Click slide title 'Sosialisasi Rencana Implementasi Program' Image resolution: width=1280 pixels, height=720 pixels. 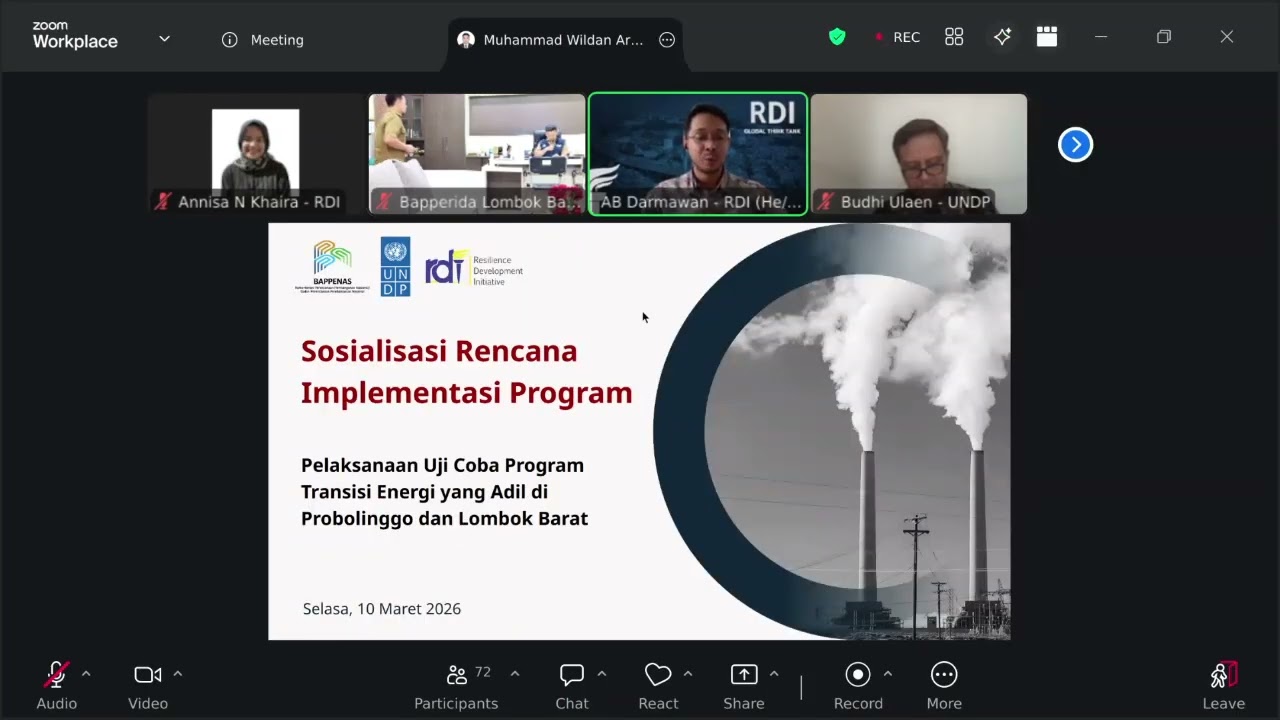pos(467,372)
